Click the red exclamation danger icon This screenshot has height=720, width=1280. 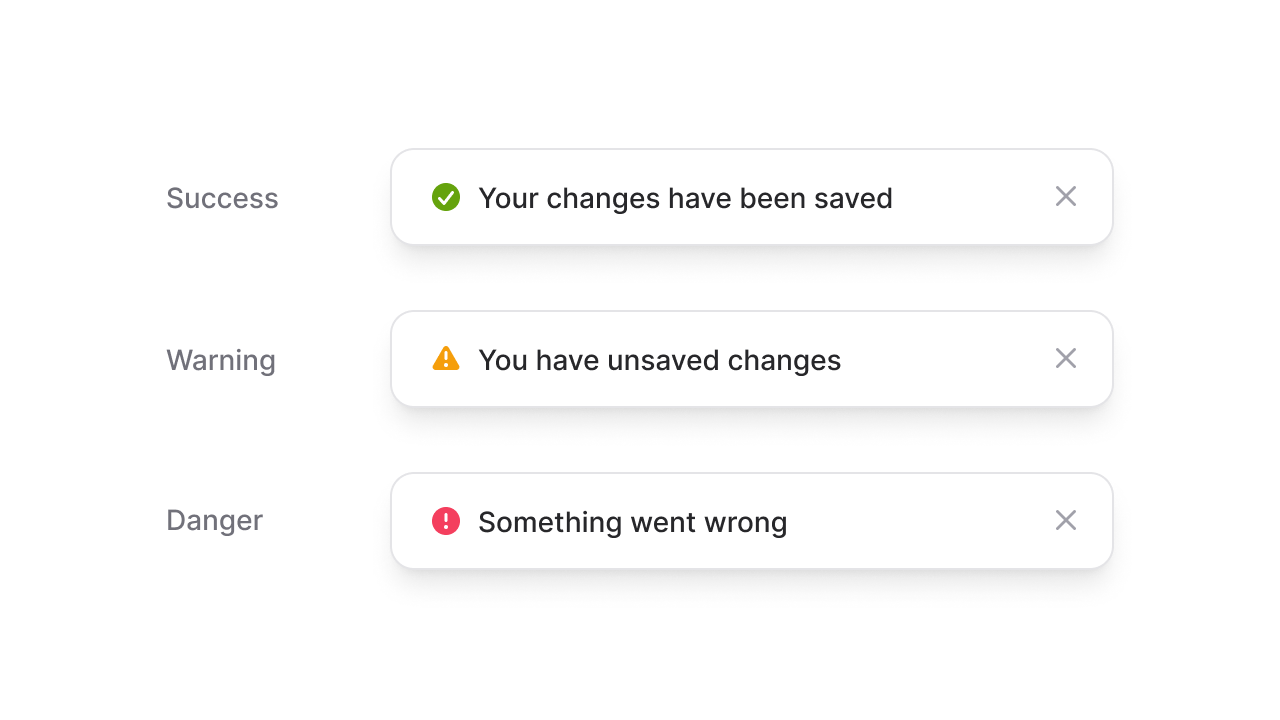pyautogui.click(x=446, y=521)
